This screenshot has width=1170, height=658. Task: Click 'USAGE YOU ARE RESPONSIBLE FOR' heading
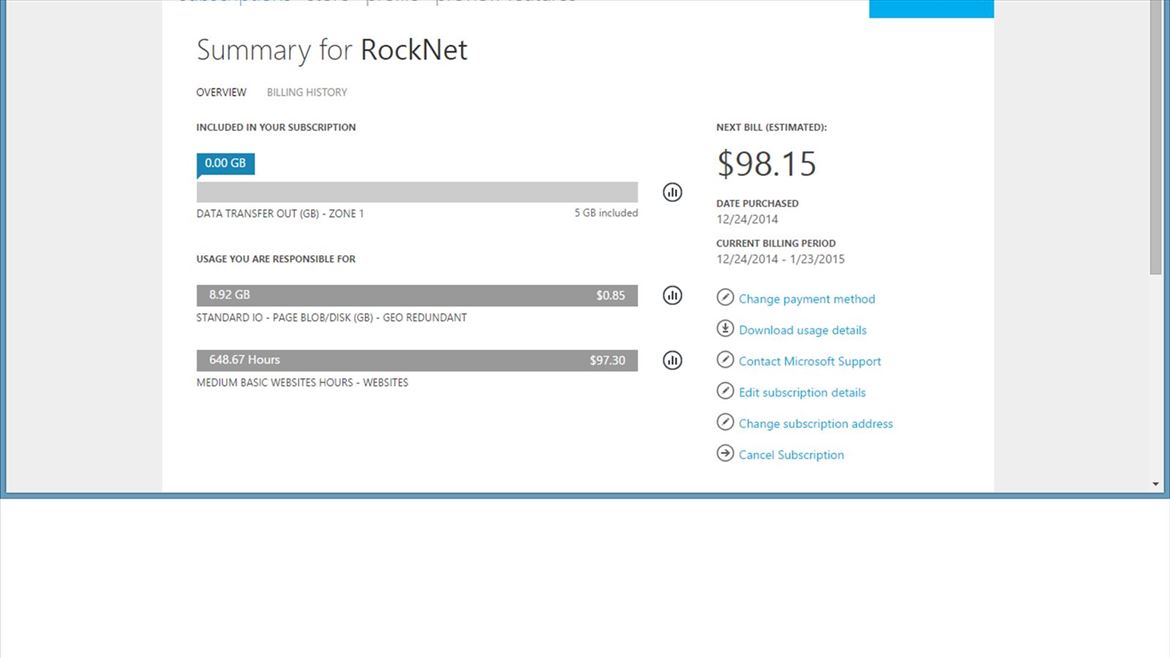[x=276, y=259]
